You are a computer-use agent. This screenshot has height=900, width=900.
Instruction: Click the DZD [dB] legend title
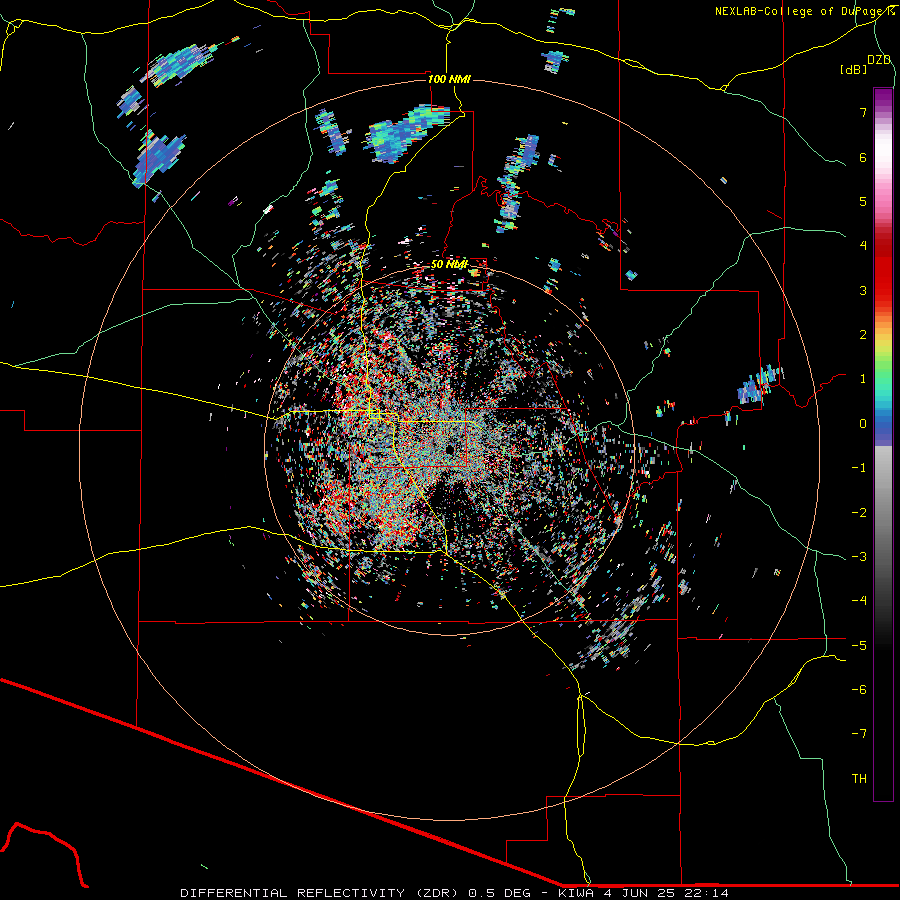(866, 64)
